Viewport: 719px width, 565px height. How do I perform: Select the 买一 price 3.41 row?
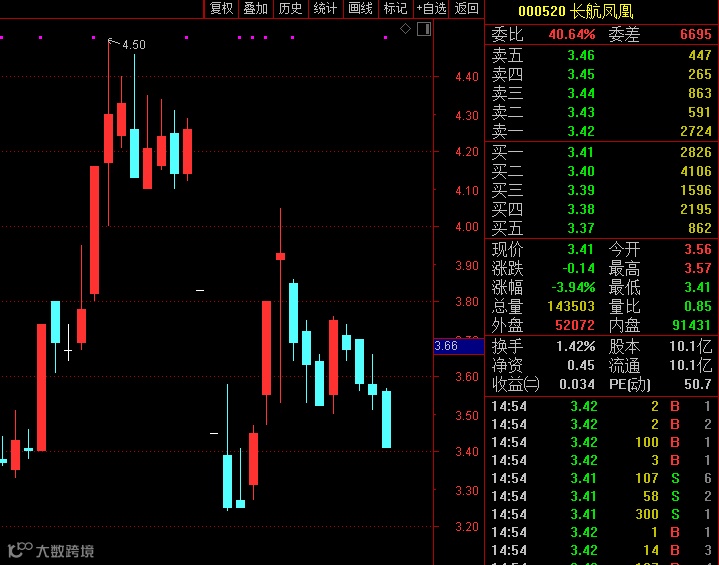(x=601, y=152)
